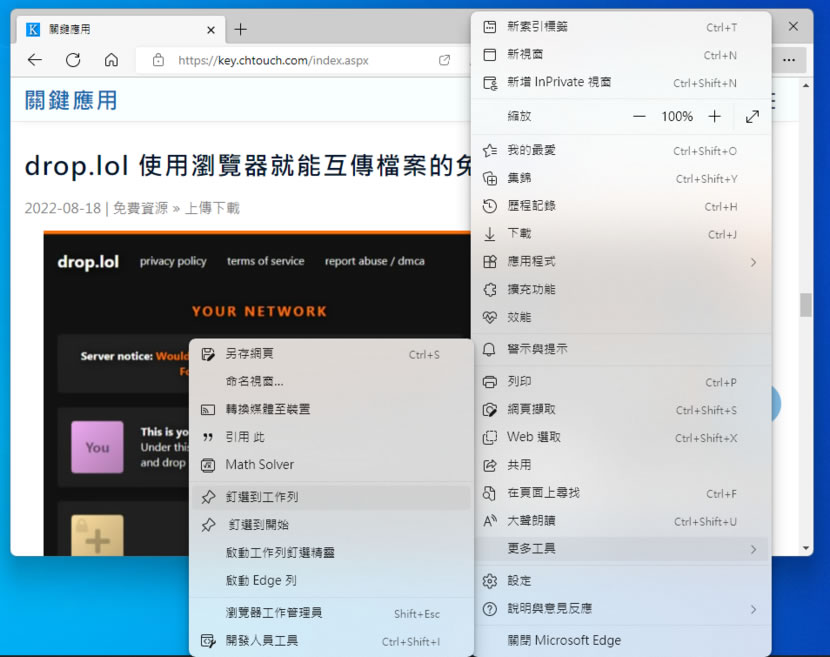Choose 釘選到開始 pin entry

(x=331, y=525)
